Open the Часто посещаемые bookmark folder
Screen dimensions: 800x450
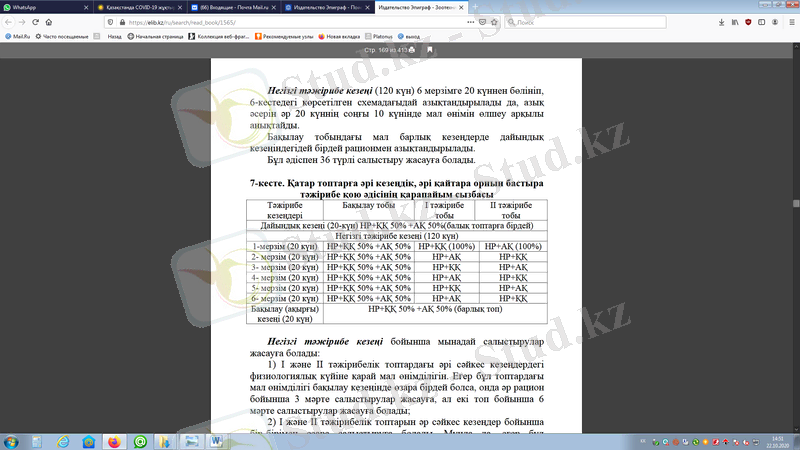(62, 37)
